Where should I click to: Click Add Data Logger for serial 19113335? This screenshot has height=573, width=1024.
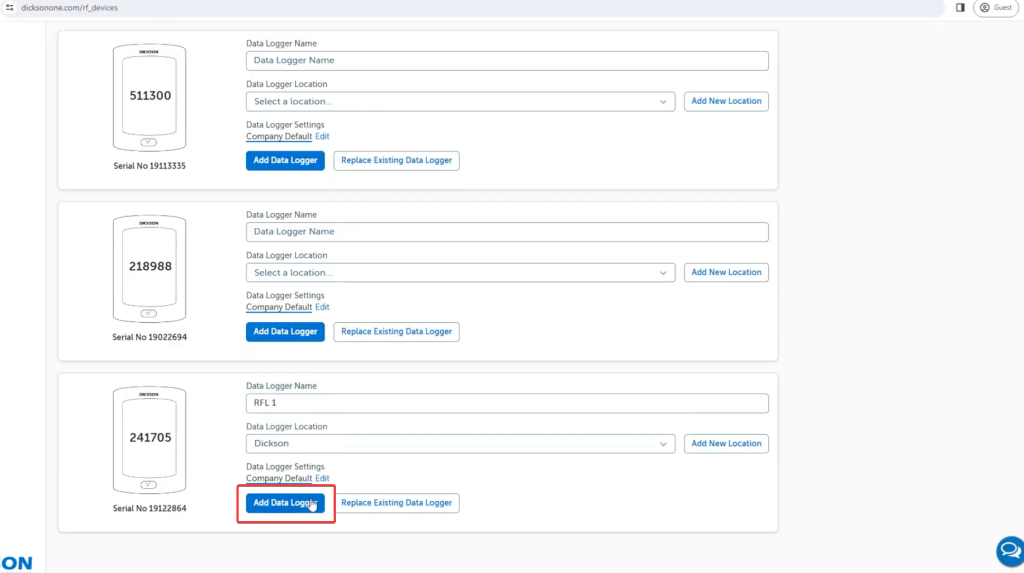point(285,161)
